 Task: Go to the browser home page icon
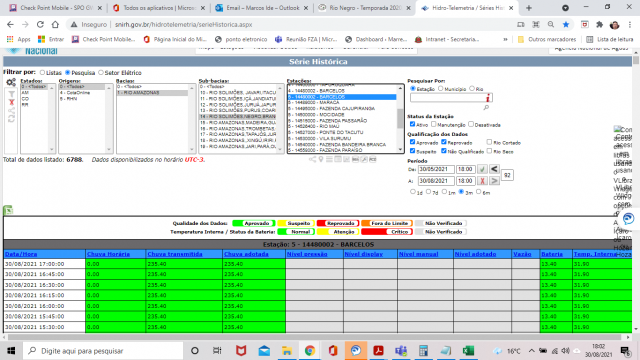point(55,24)
